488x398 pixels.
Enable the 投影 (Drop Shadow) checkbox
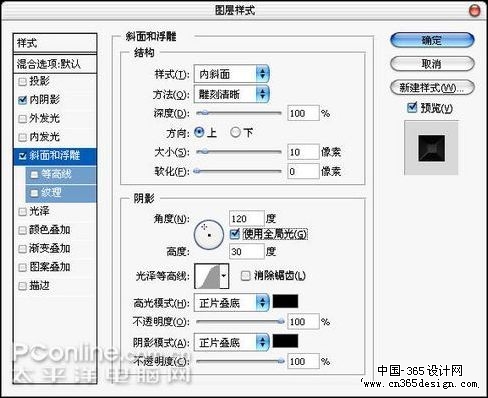point(22,81)
